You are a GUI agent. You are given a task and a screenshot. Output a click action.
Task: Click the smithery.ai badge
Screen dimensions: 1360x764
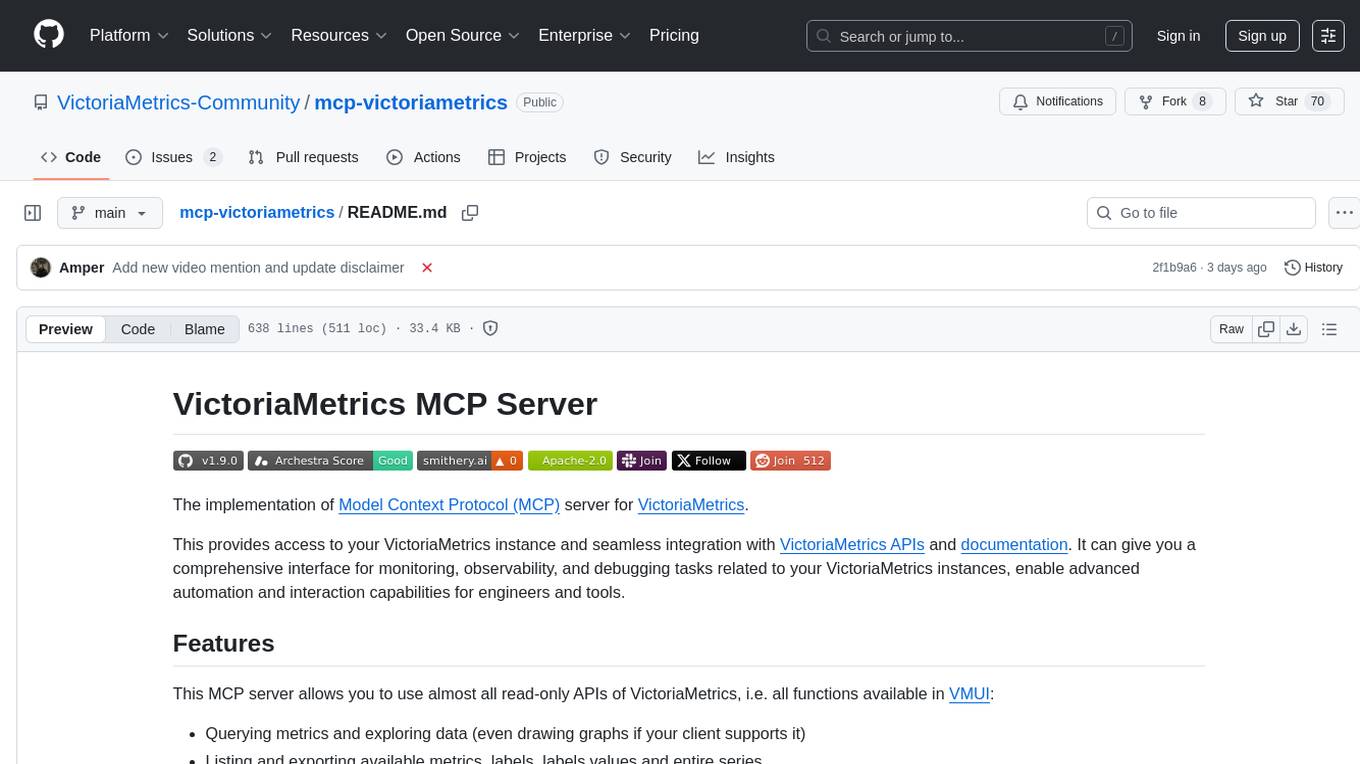point(470,461)
